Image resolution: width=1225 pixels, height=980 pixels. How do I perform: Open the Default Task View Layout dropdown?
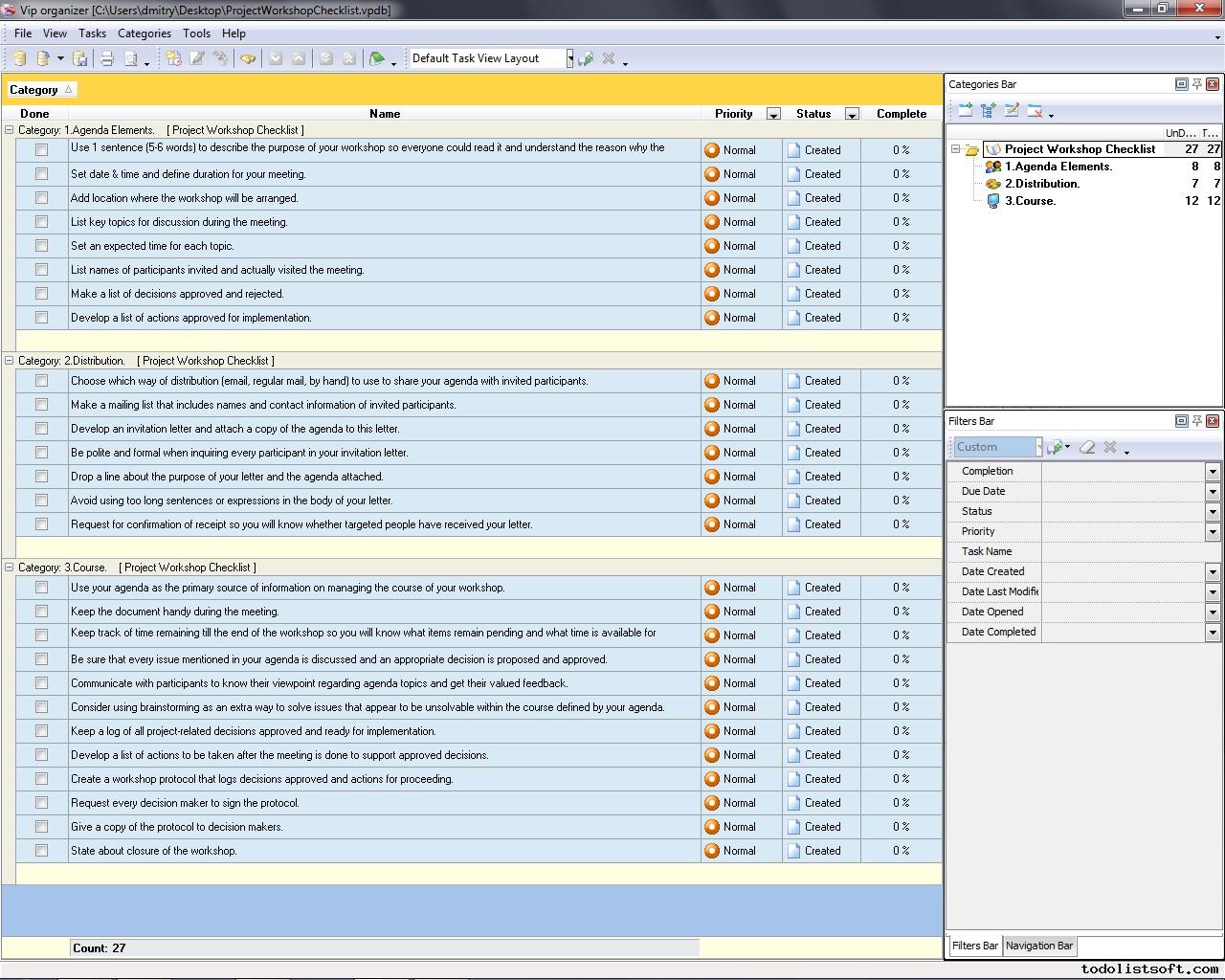569,58
